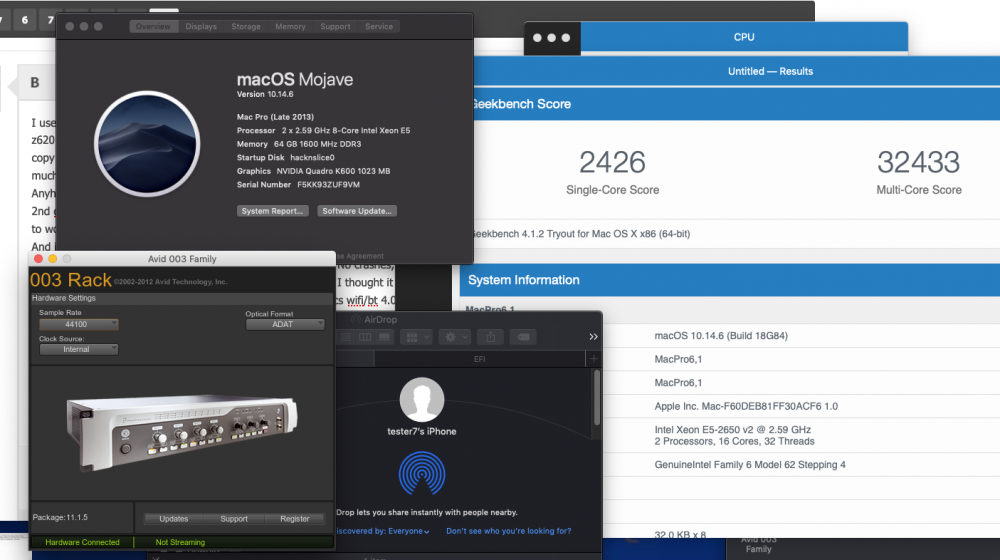Click the System Report button
The height and width of the screenshot is (560, 1000).
(272, 211)
